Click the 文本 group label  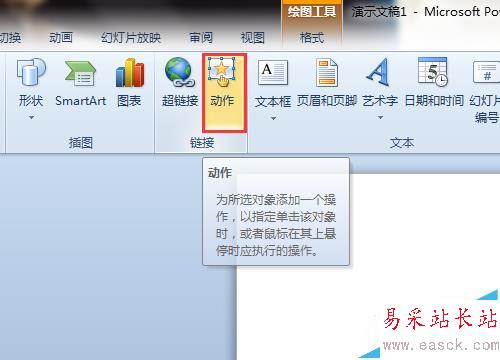(402, 143)
